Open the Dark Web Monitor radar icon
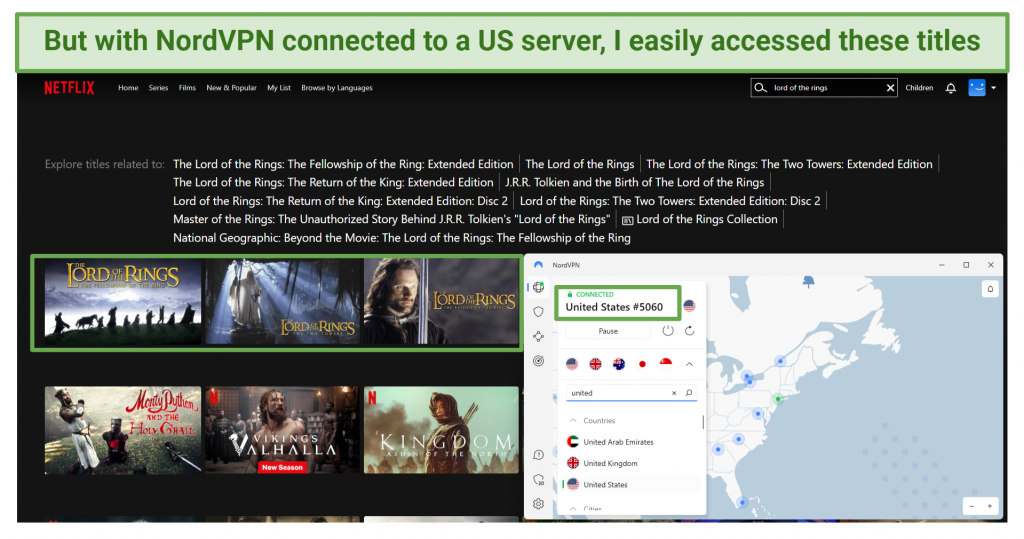Screen dimensions: 1024x539 (538, 361)
